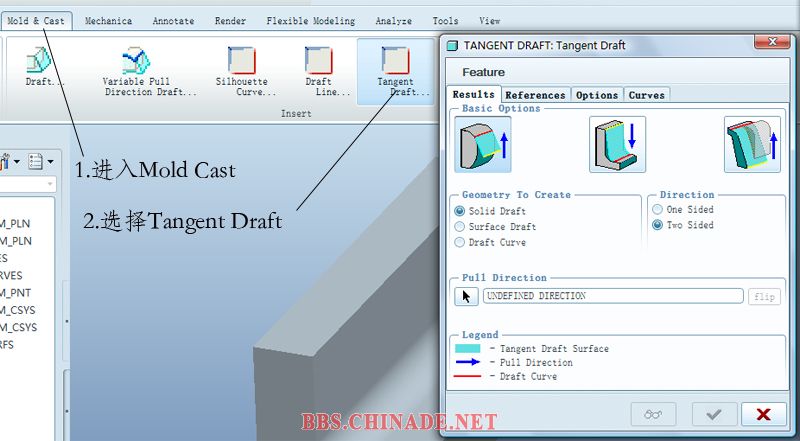The image size is (800, 441).
Task: Select the RFS item in model tree
Action: point(7,345)
